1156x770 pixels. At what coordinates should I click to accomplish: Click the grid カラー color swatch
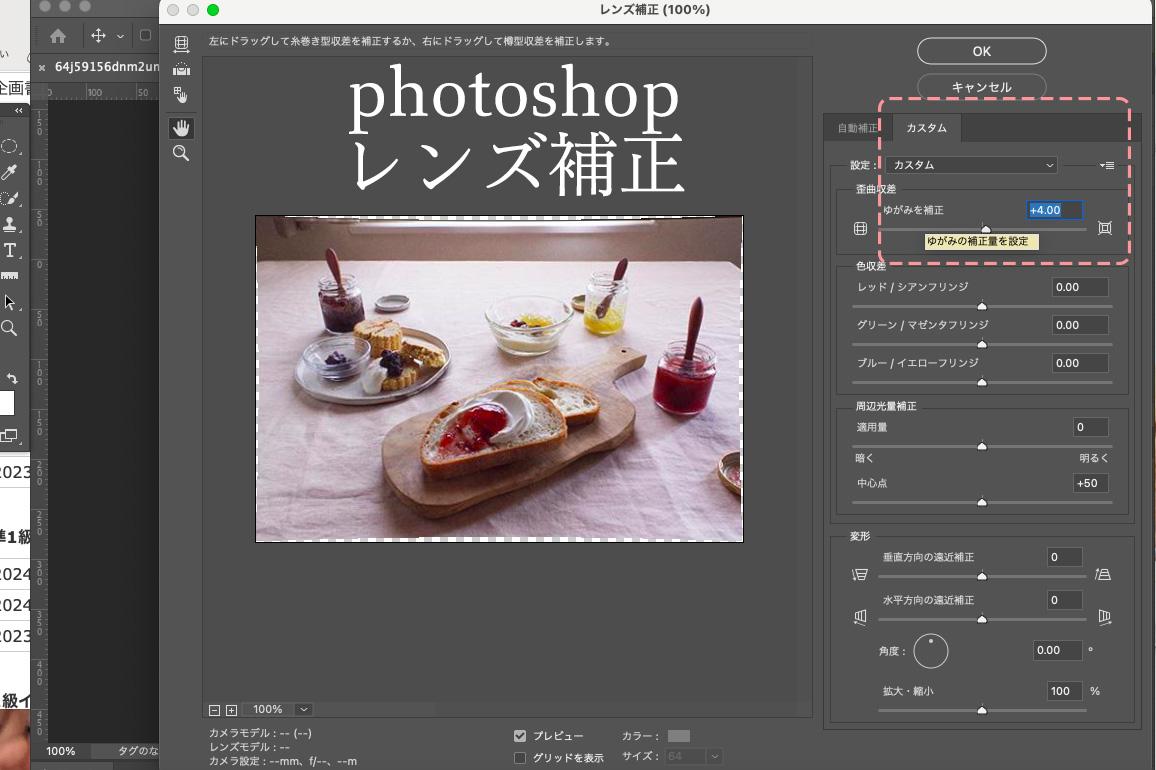point(678,736)
